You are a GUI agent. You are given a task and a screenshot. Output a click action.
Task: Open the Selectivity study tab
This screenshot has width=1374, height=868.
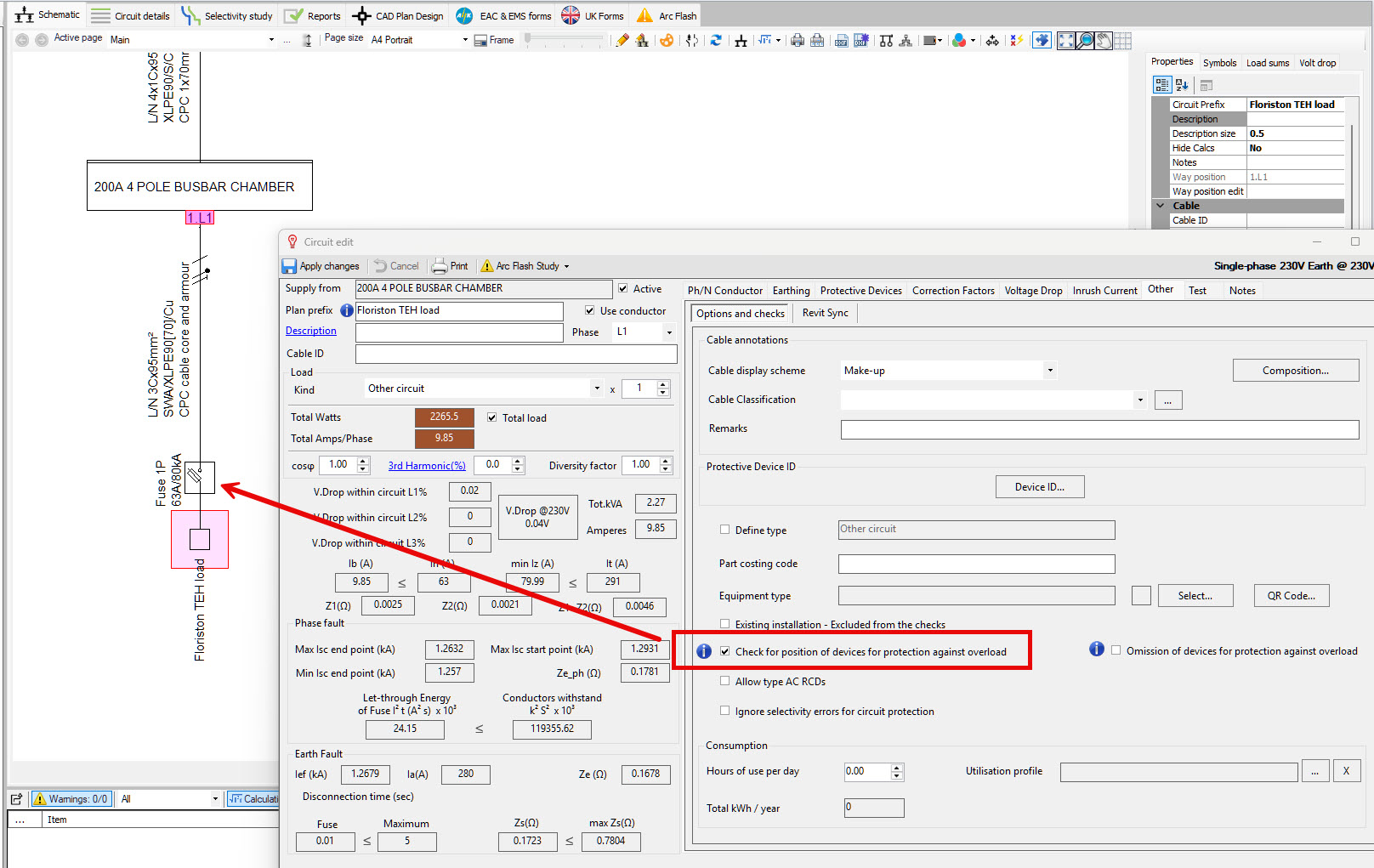tap(227, 15)
